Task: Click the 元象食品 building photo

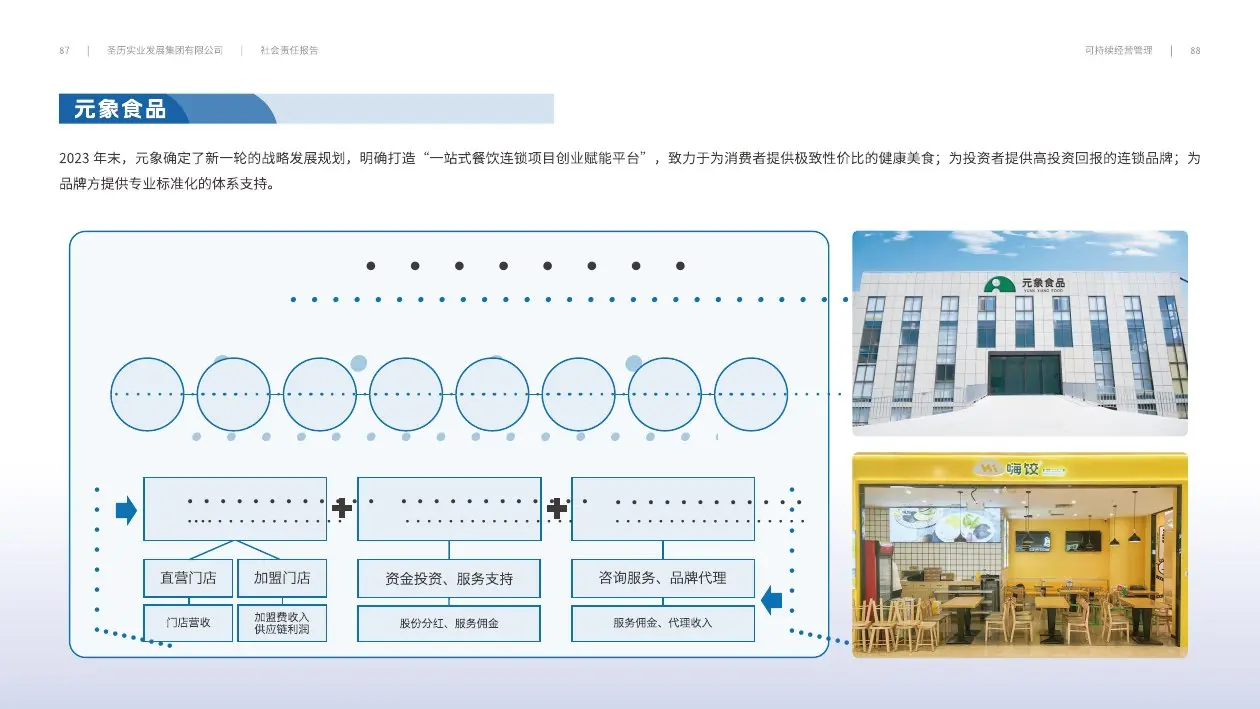Action: 1020,333
